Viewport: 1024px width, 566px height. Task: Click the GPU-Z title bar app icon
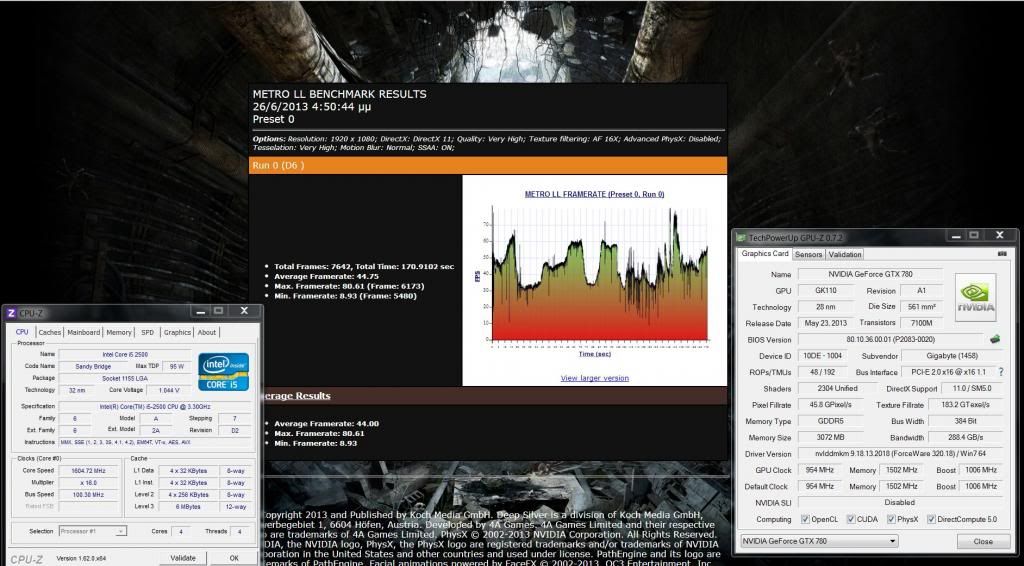(741, 237)
